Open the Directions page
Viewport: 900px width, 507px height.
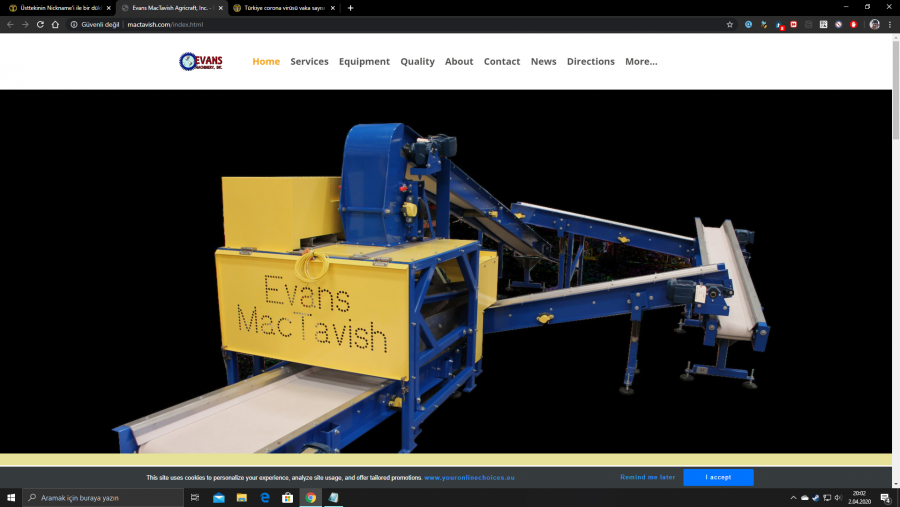point(591,61)
